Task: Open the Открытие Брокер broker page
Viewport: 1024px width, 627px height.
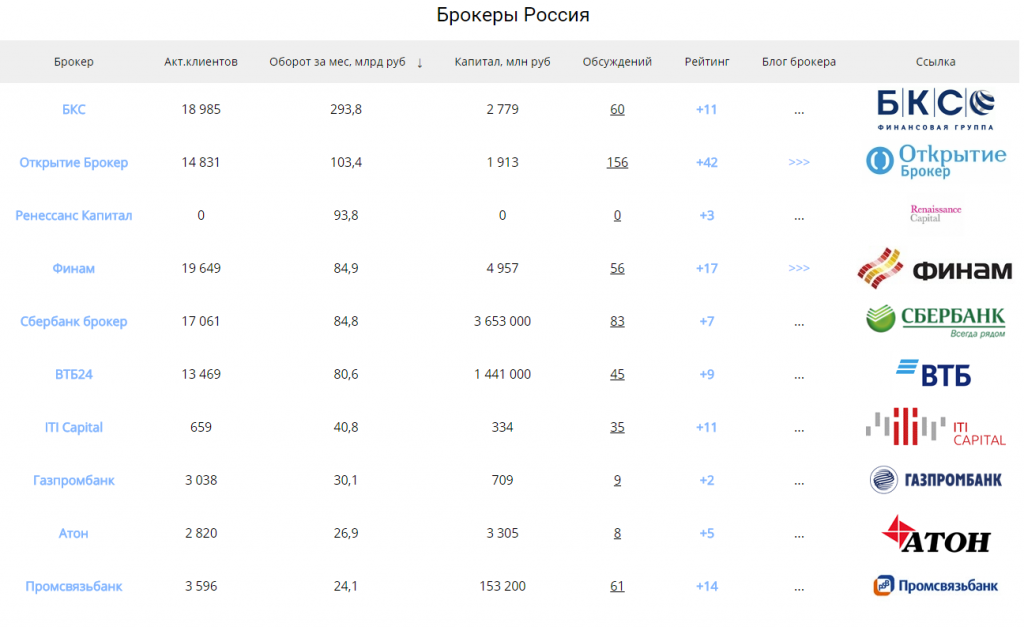Action: pos(74,162)
